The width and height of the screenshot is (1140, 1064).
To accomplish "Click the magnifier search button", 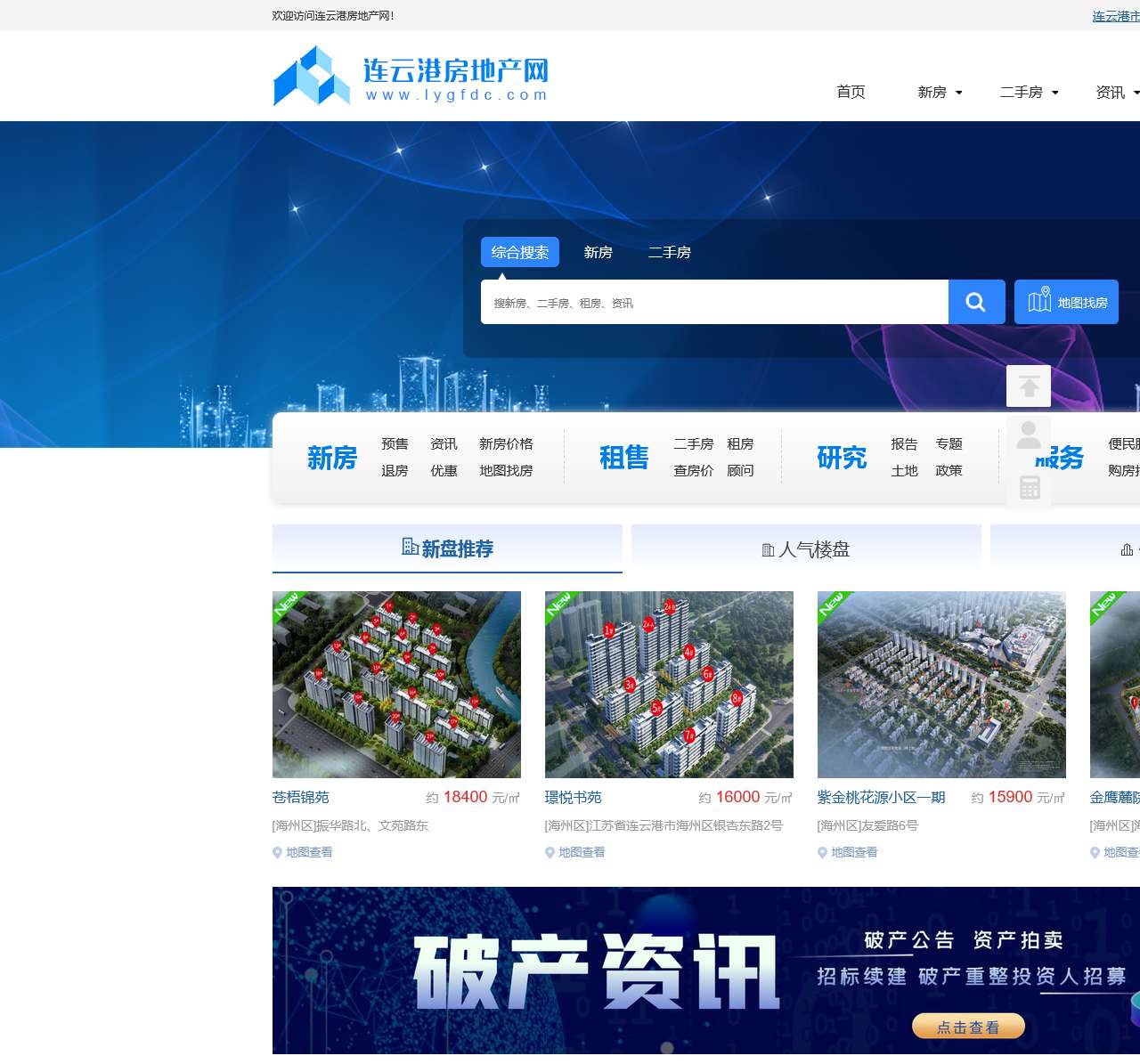I will click(x=976, y=302).
